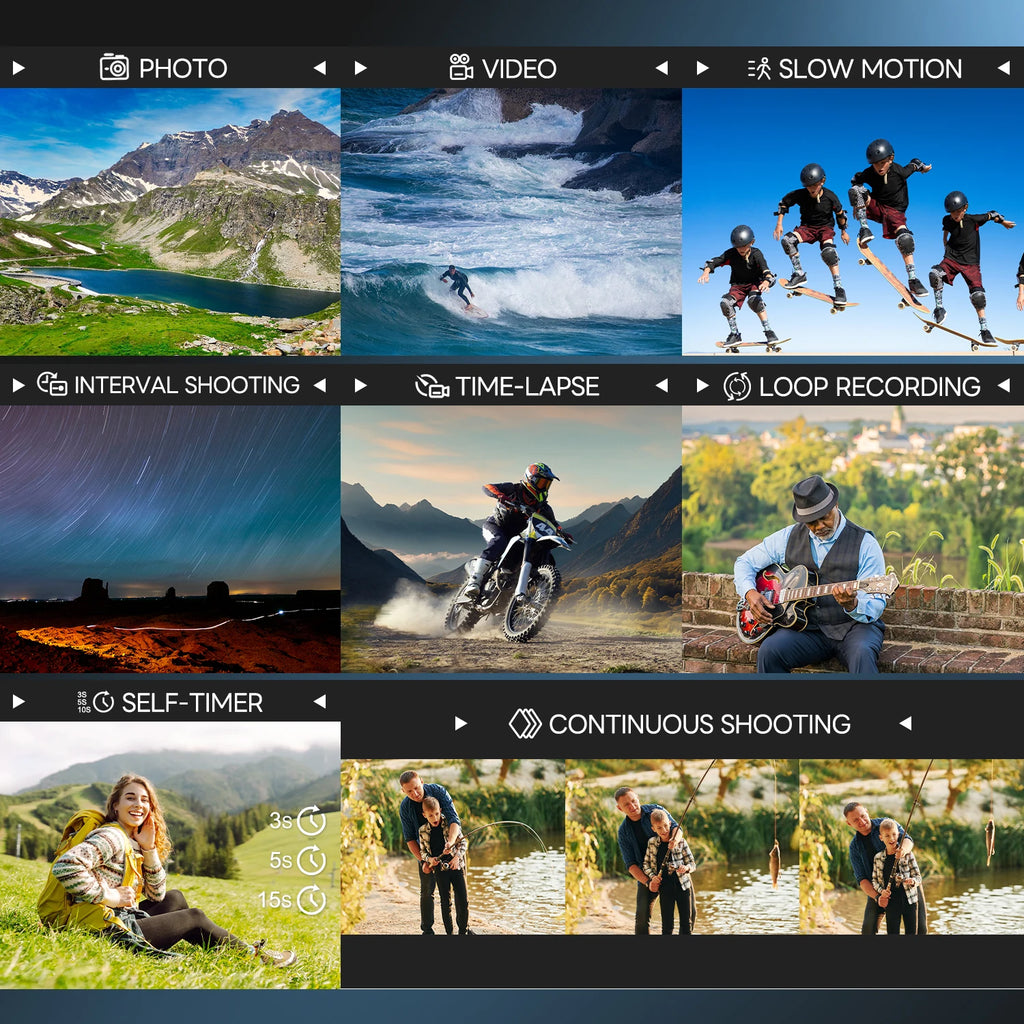Open the guitar player on bricks thumbnail
The image size is (1024, 1024).
point(853,539)
